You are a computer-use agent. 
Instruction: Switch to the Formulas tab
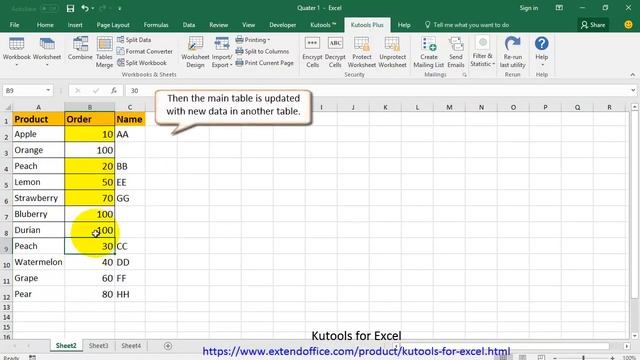[x=156, y=25]
